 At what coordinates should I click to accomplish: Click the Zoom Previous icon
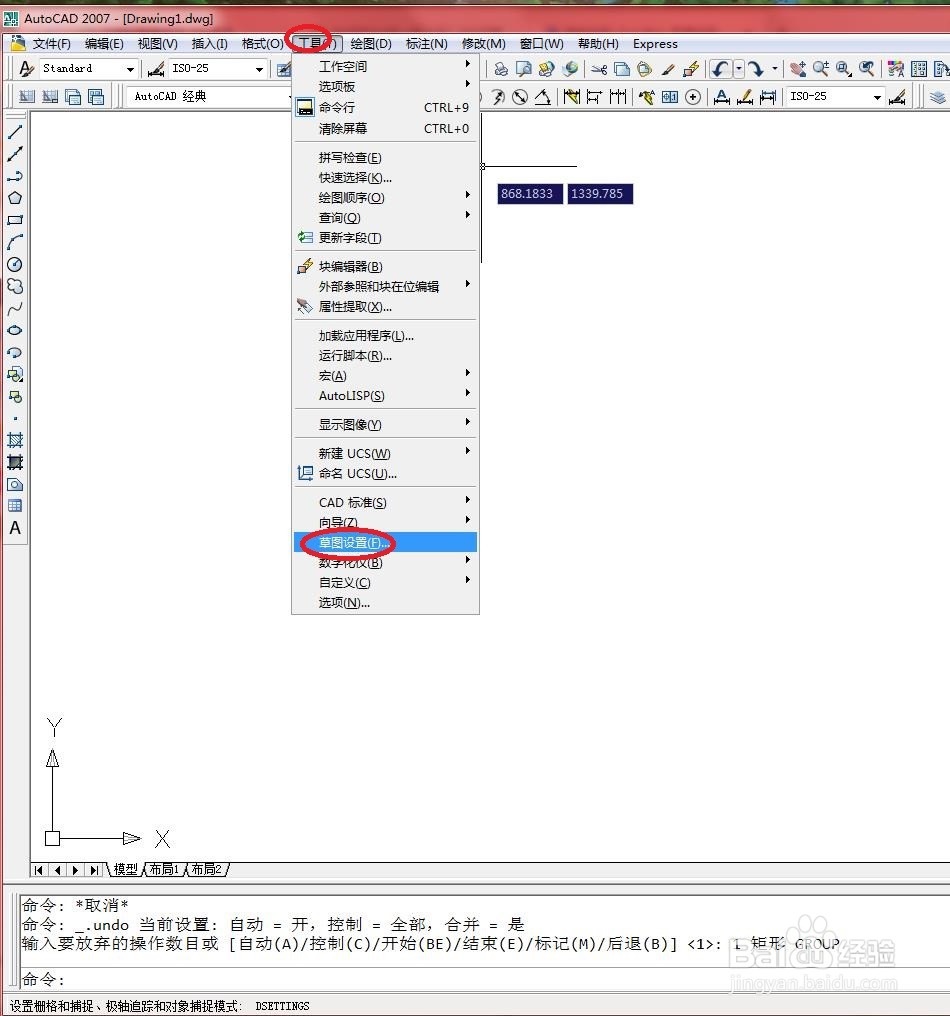point(866,69)
